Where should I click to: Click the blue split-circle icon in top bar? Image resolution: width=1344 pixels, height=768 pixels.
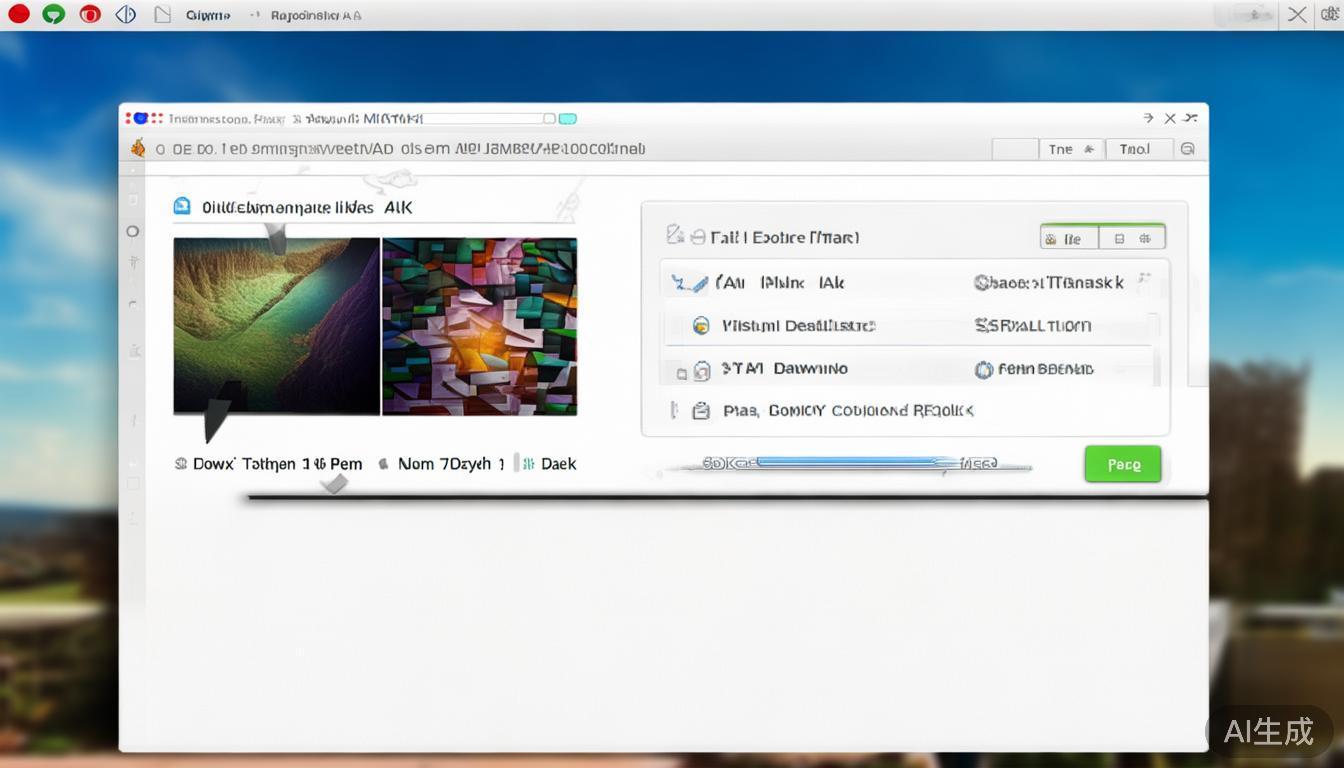click(126, 15)
